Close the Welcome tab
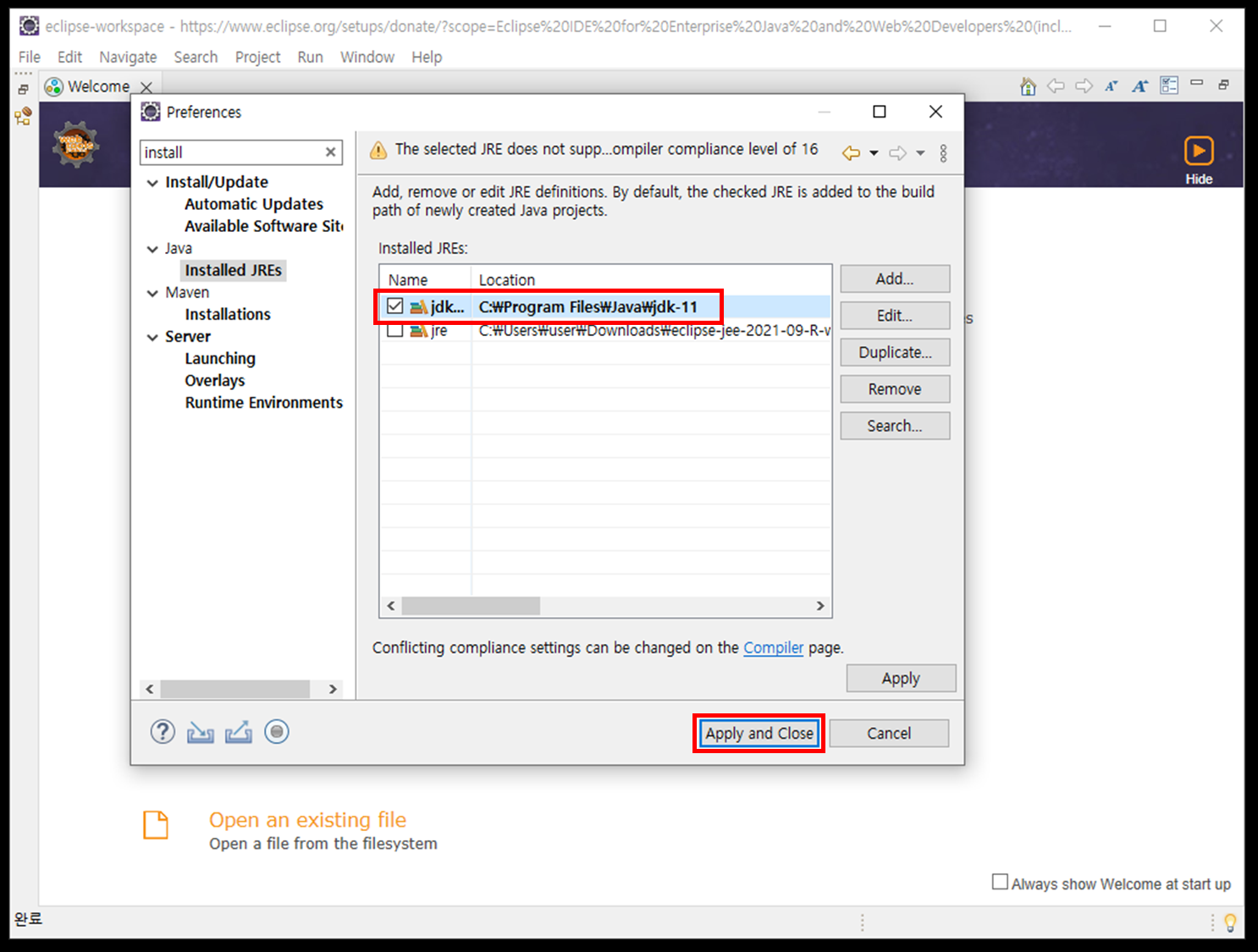This screenshot has width=1258, height=952. pos(146,87)
